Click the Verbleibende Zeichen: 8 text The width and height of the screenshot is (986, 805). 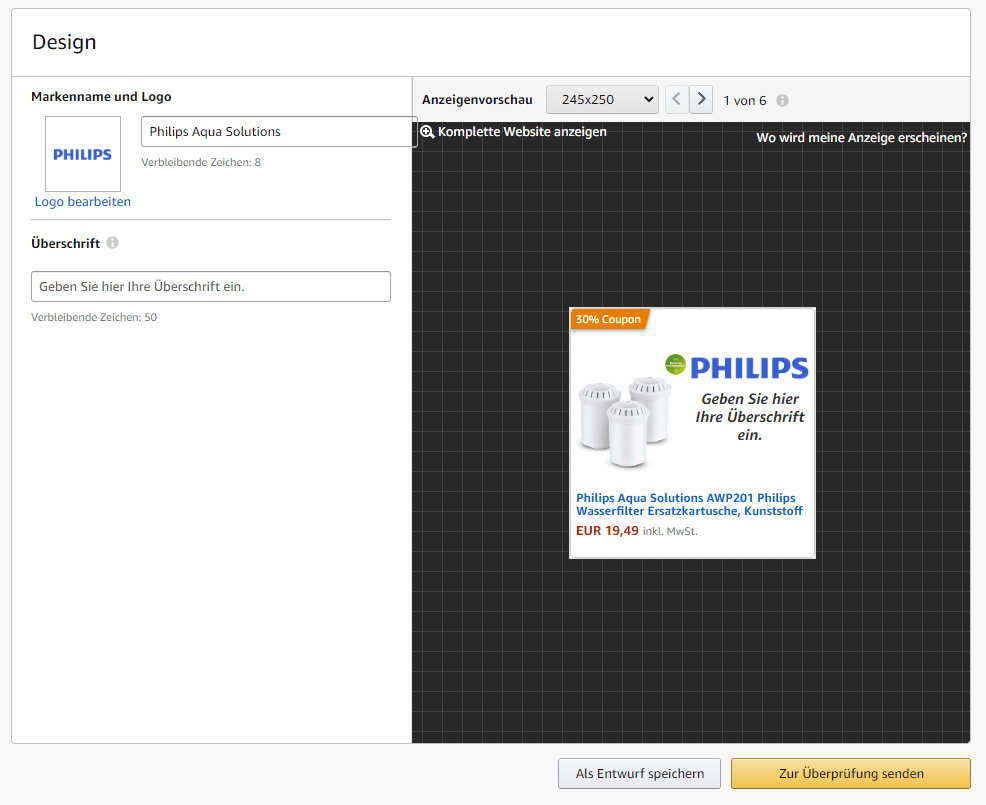(201, 162)
